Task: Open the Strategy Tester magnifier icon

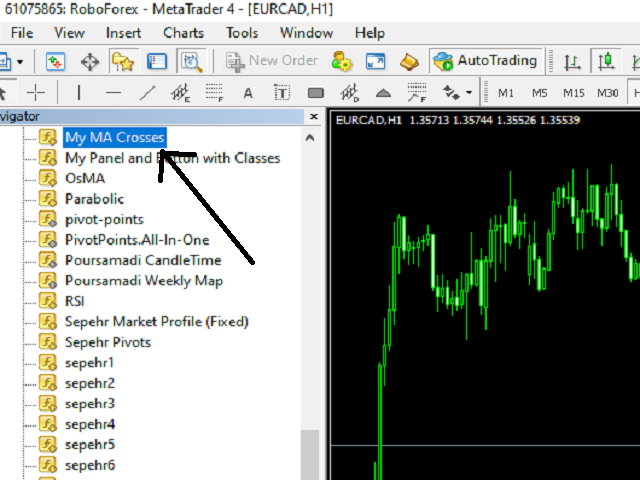Action: (191, 62)
